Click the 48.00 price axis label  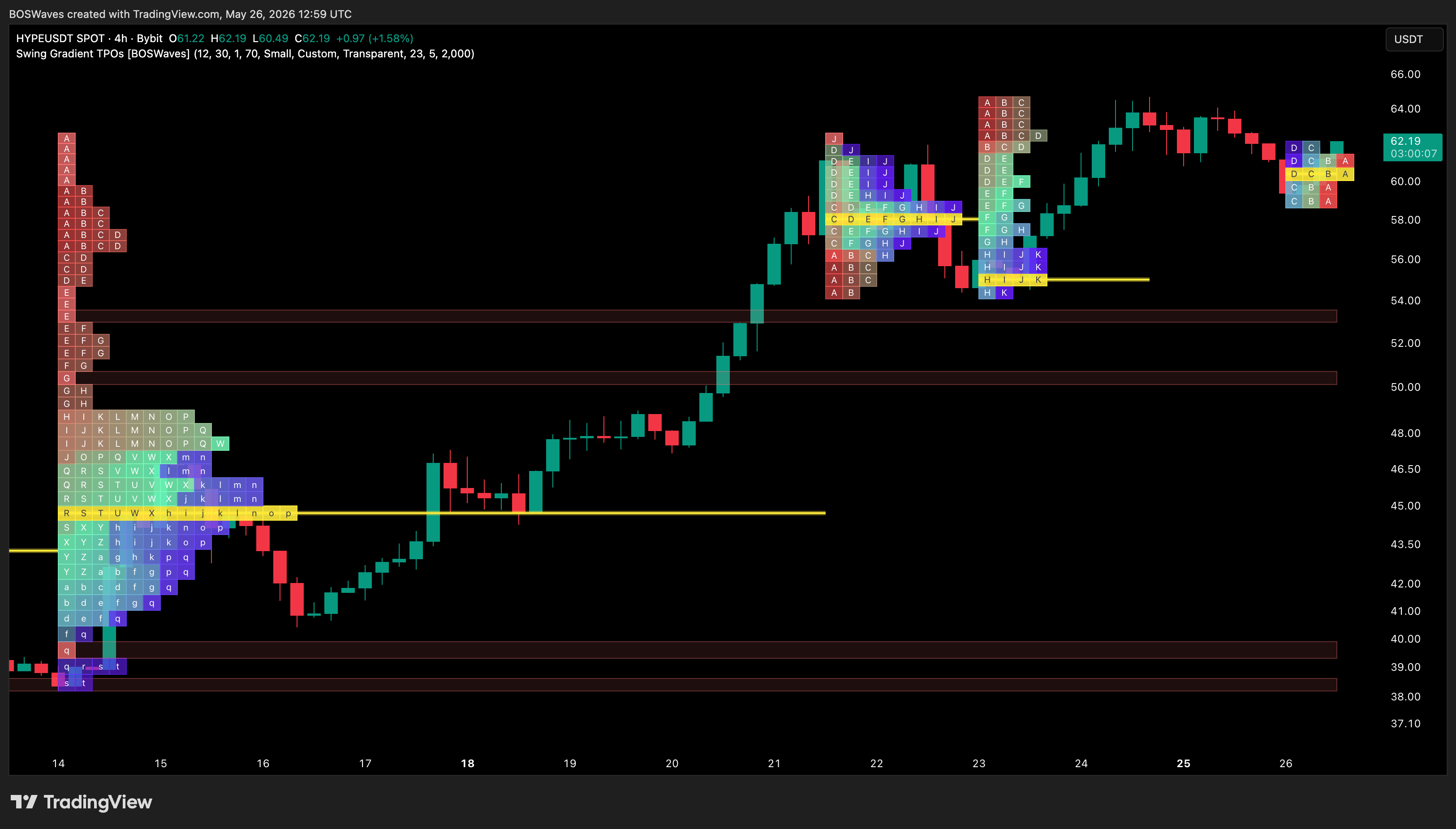click(x=1405, y=433)
